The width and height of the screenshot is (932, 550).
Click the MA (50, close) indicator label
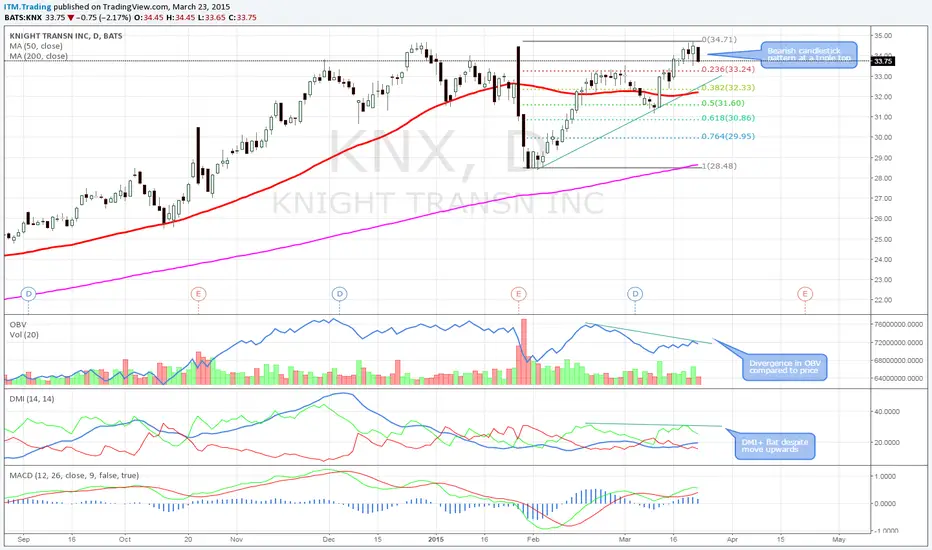[36, 46]
